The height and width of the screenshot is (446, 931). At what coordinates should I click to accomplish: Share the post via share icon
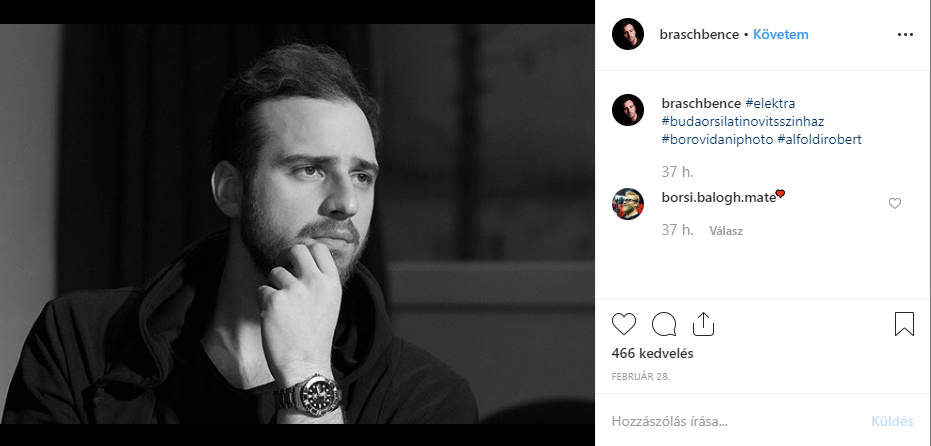click(x=703, y=324)
